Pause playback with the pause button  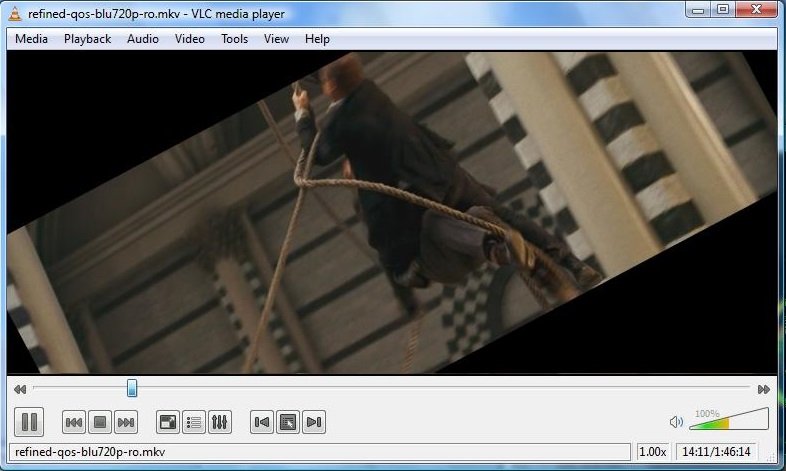tap(29, 422)
